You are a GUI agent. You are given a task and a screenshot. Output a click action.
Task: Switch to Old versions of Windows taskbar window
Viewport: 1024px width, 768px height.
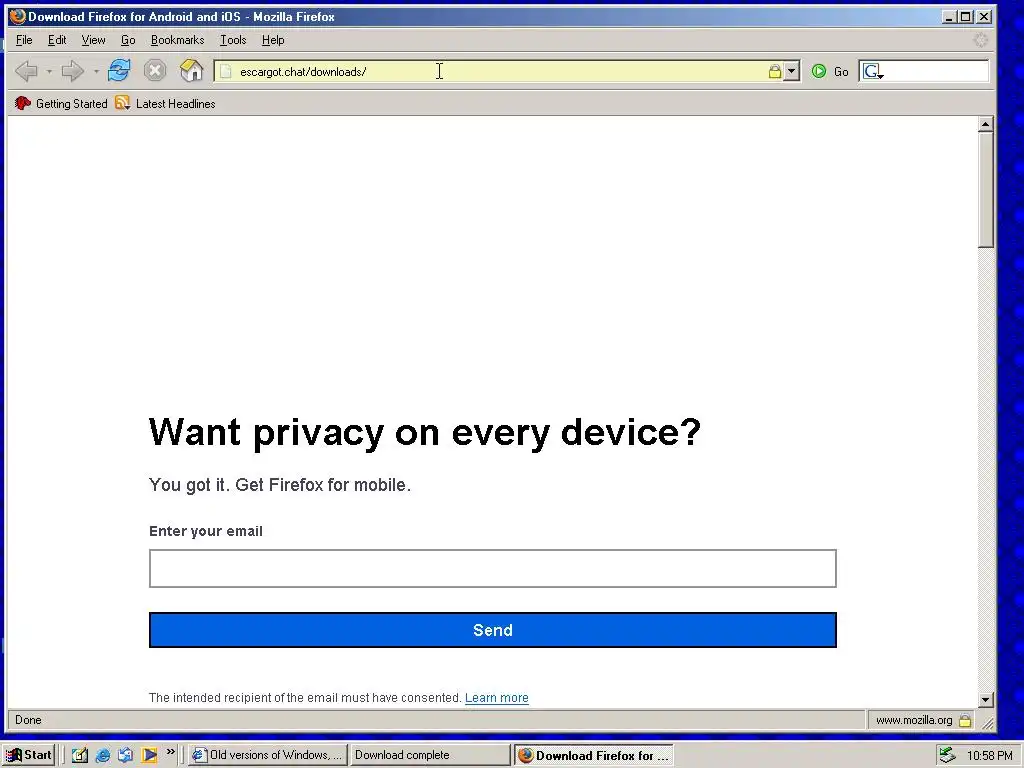click(x=267, y=755)
